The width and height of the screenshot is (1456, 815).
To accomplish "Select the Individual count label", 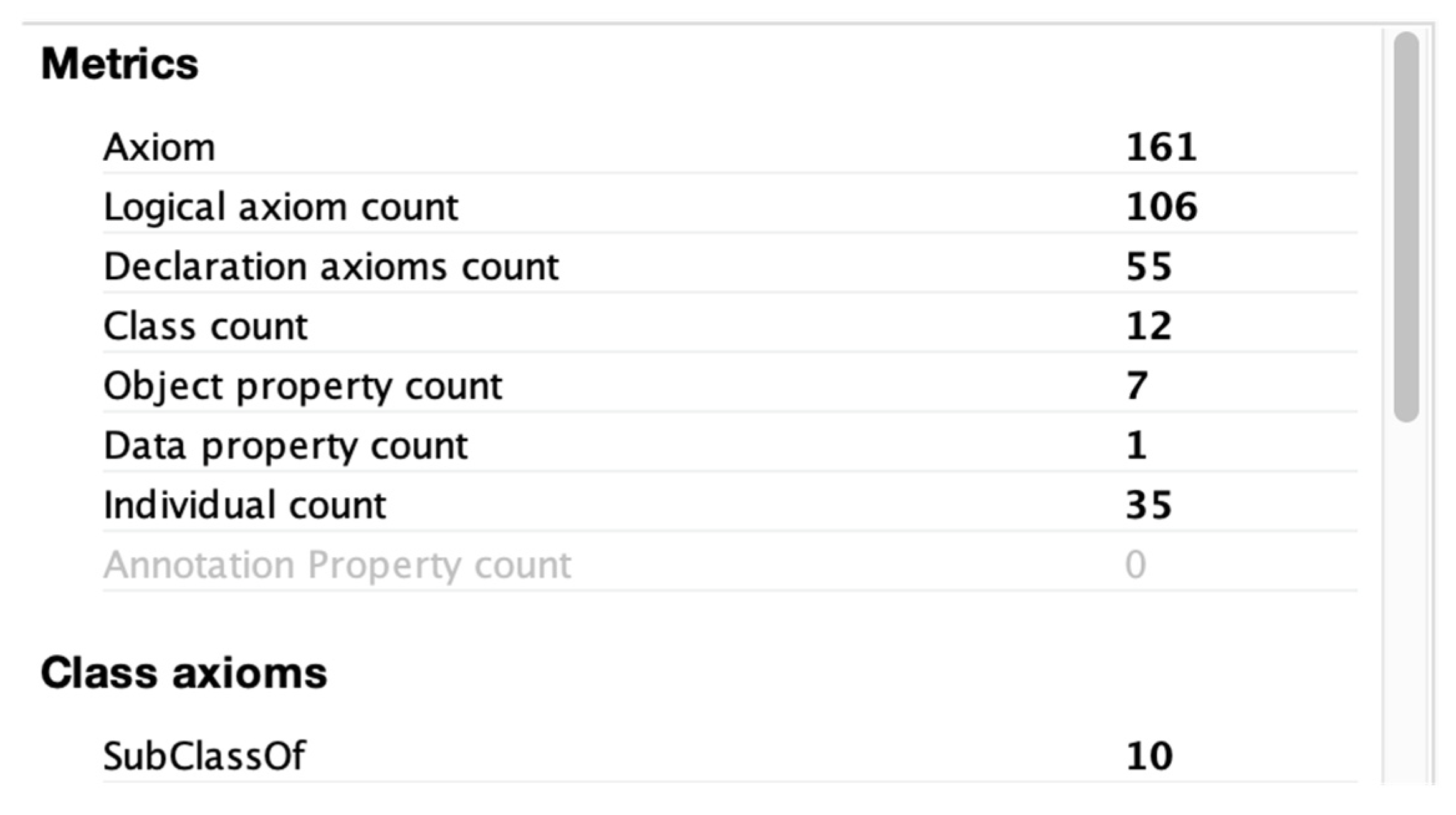I will point(245,505).
